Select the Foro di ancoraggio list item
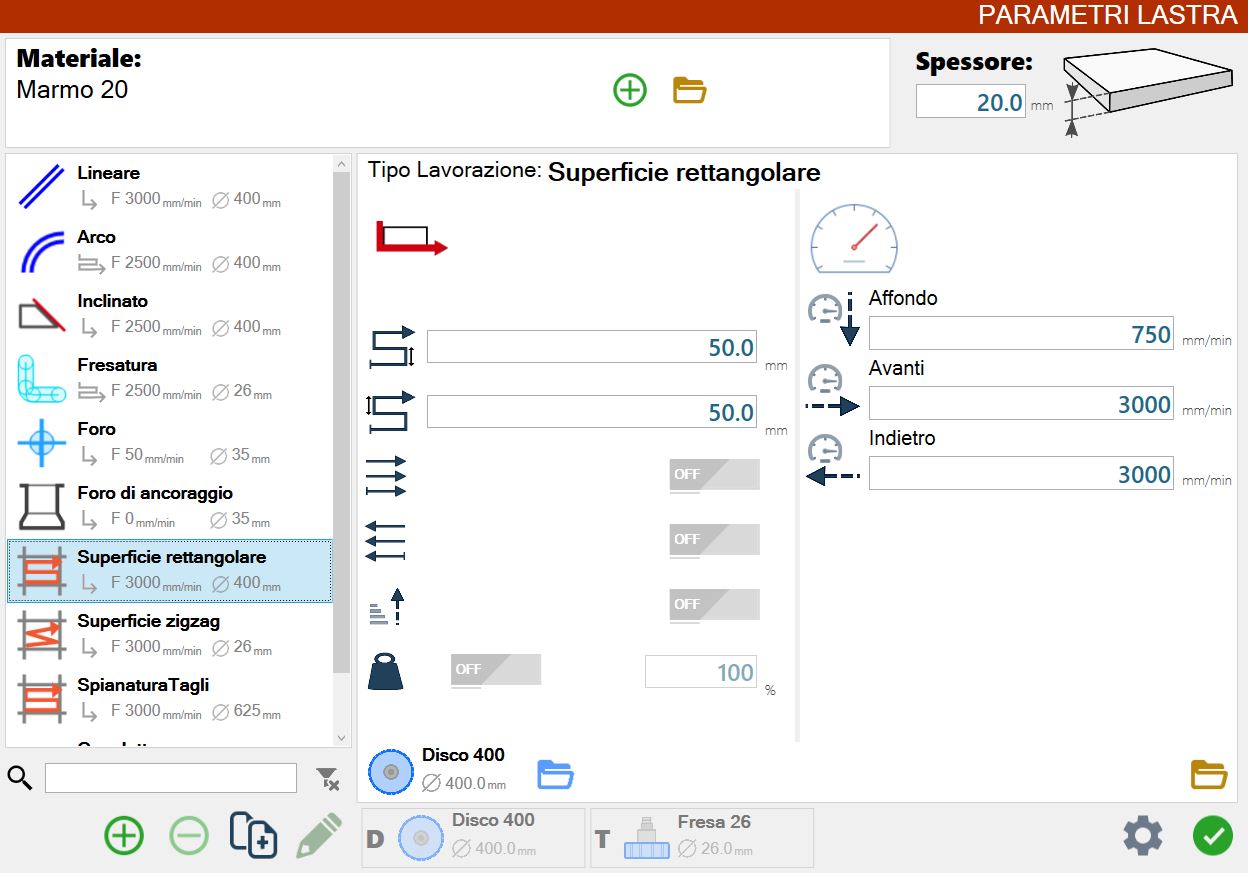Viewport: 1248px width, 873px height. pos(170,507)
